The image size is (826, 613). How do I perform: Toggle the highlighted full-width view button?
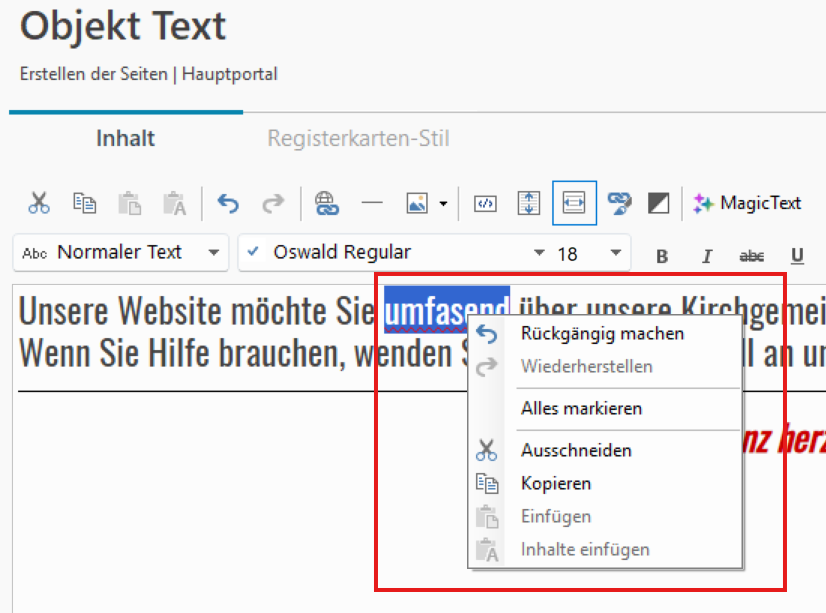[574, 203]
